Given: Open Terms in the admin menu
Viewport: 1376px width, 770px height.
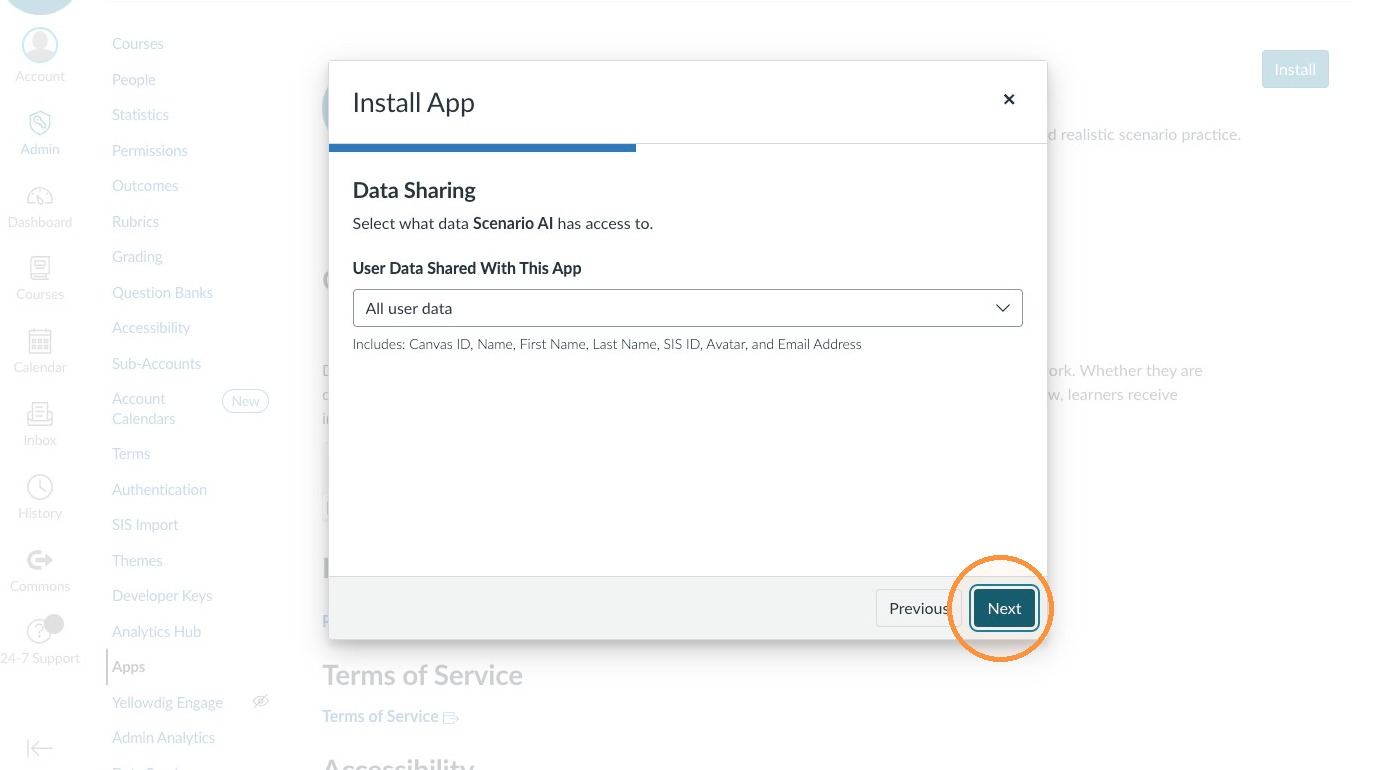Looking at the screenshot, I should click(131, 454).
